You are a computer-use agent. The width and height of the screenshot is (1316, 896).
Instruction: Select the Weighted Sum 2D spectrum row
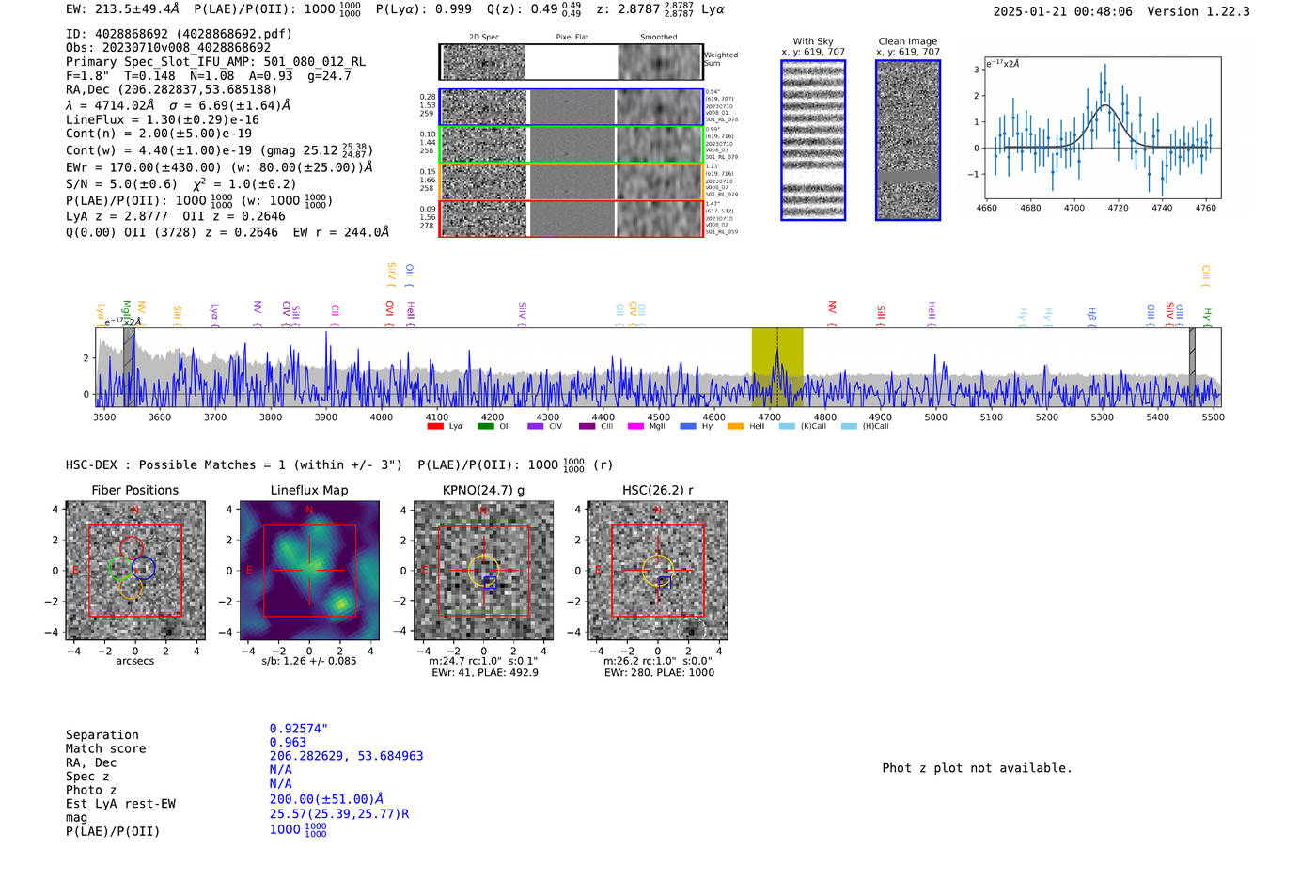coord(572,62)
